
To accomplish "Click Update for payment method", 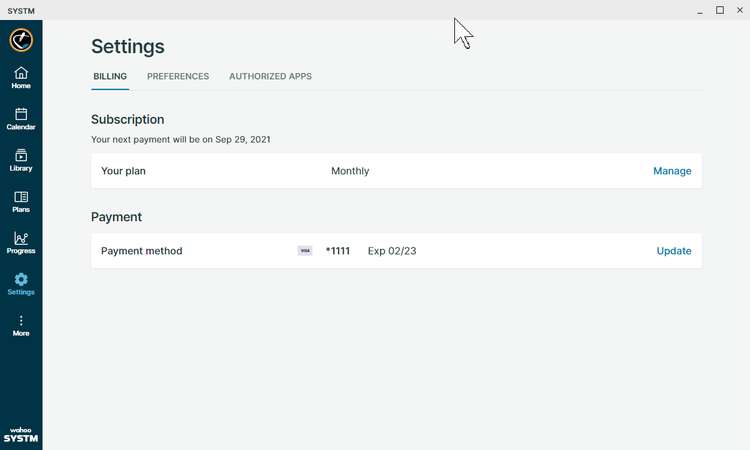I will [673, 251].
